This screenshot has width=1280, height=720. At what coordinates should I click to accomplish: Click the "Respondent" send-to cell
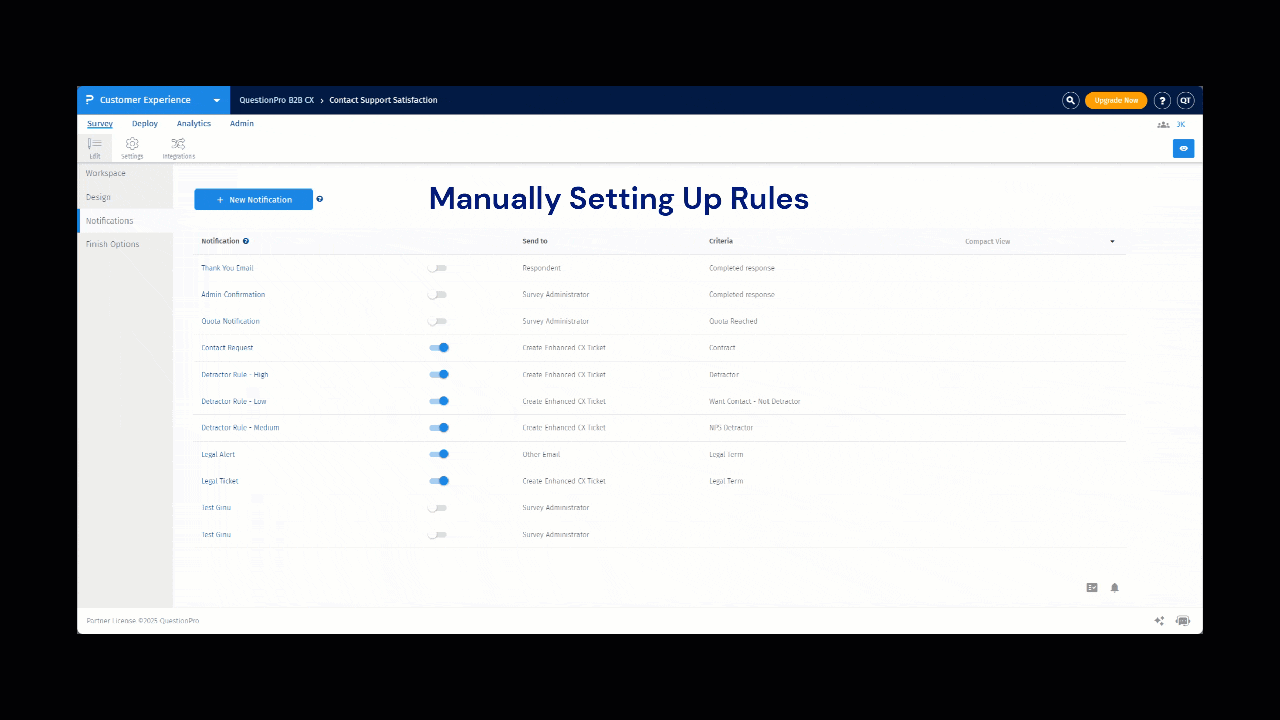(x=541, y=268)
